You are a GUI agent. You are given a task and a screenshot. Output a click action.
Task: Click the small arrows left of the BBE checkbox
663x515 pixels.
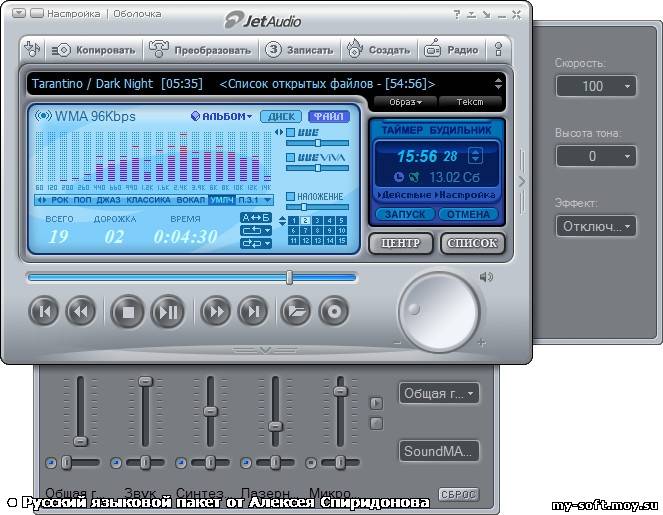(279, 132)
